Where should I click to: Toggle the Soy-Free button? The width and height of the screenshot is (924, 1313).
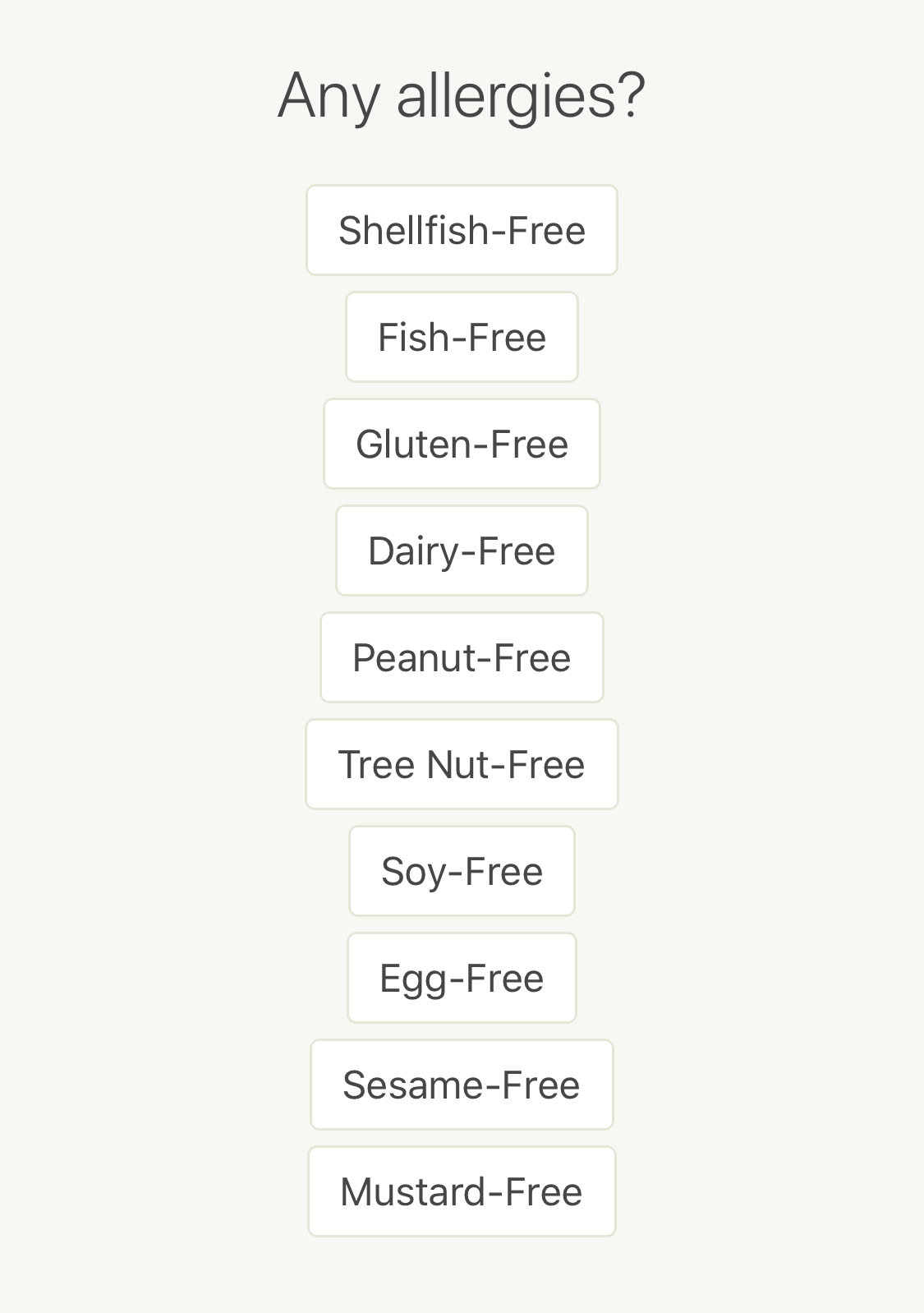click(462, 871)
